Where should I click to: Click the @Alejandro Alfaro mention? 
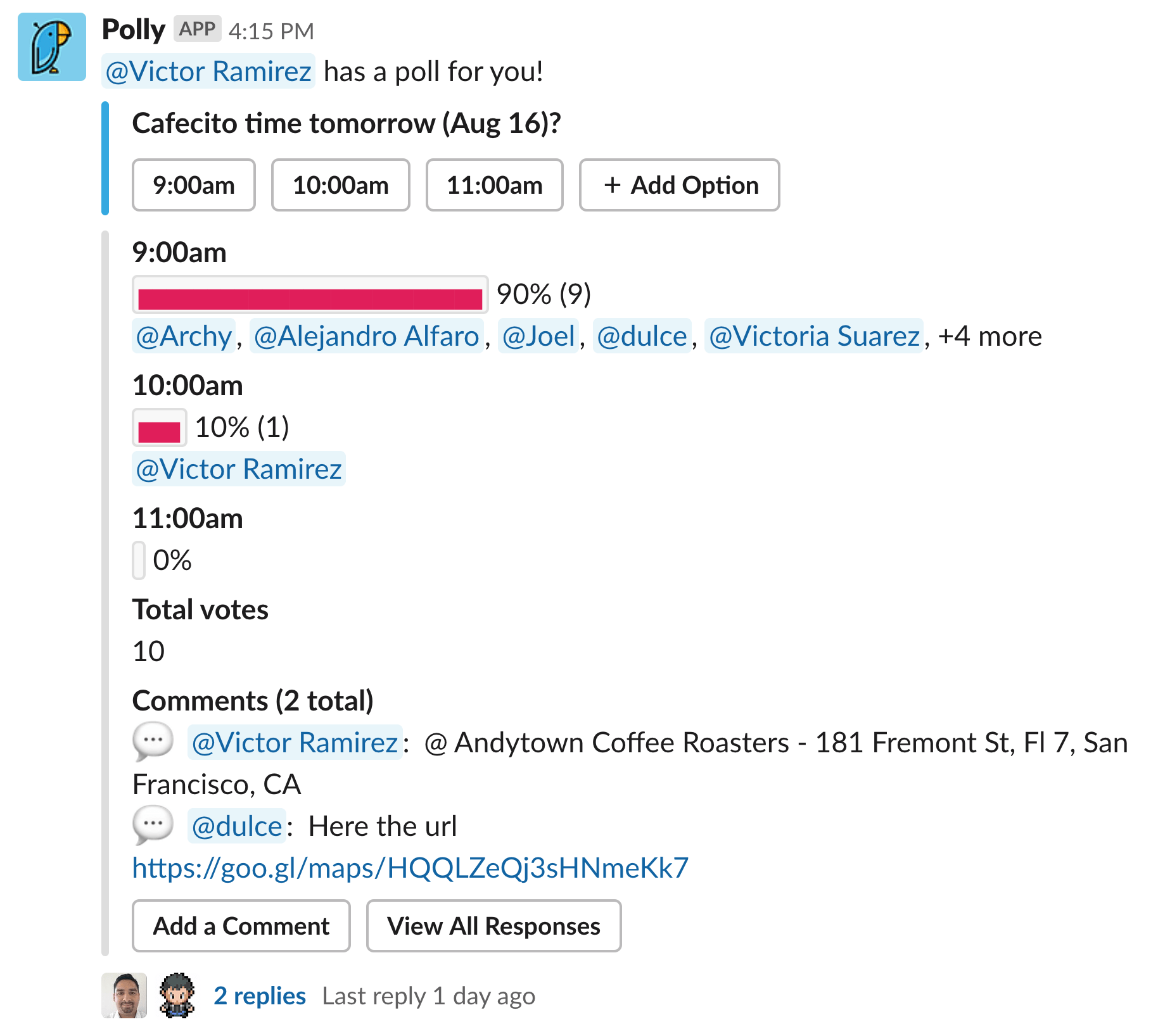366,336
